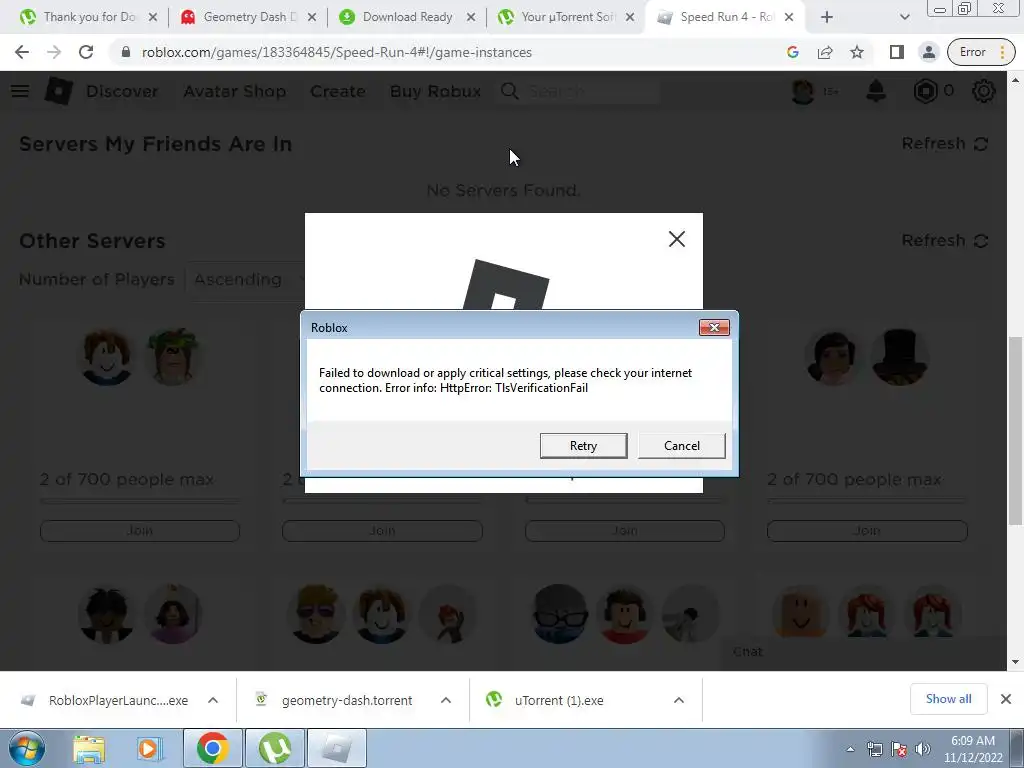Click the Chrome taskbar icon
1024x768 pixels.
[213, 748]
